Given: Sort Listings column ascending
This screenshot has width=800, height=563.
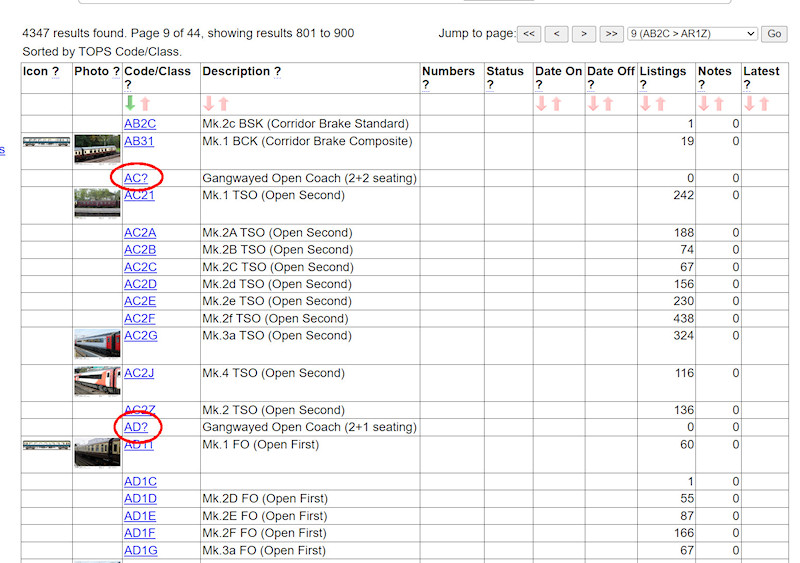Looking at the screenshot, I should [x=660, y=104].
